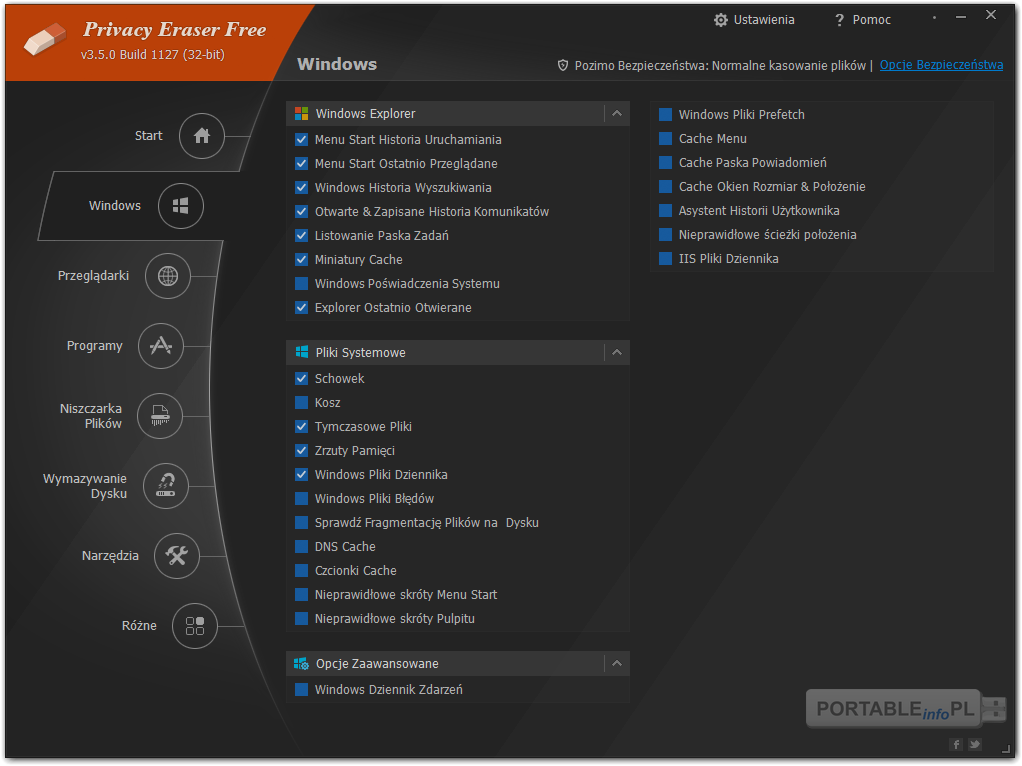1022x766 pixels.
Task: Open the Programy tab
Action: pos(95,346)
